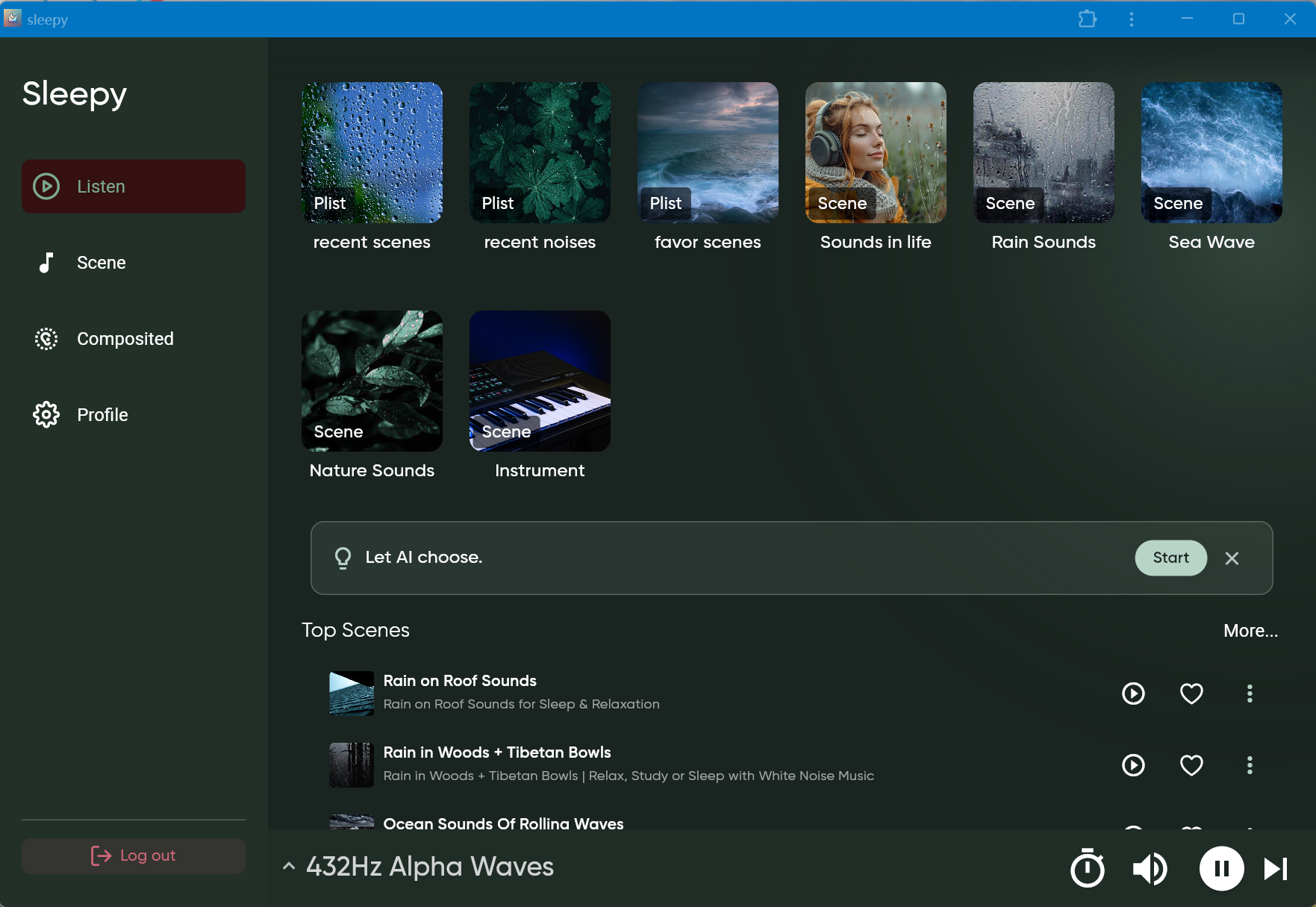Viewport: 1316px width, 907px height.
Task: Open the sleep timer in the player bar
Action: (x=1088, y=868)
